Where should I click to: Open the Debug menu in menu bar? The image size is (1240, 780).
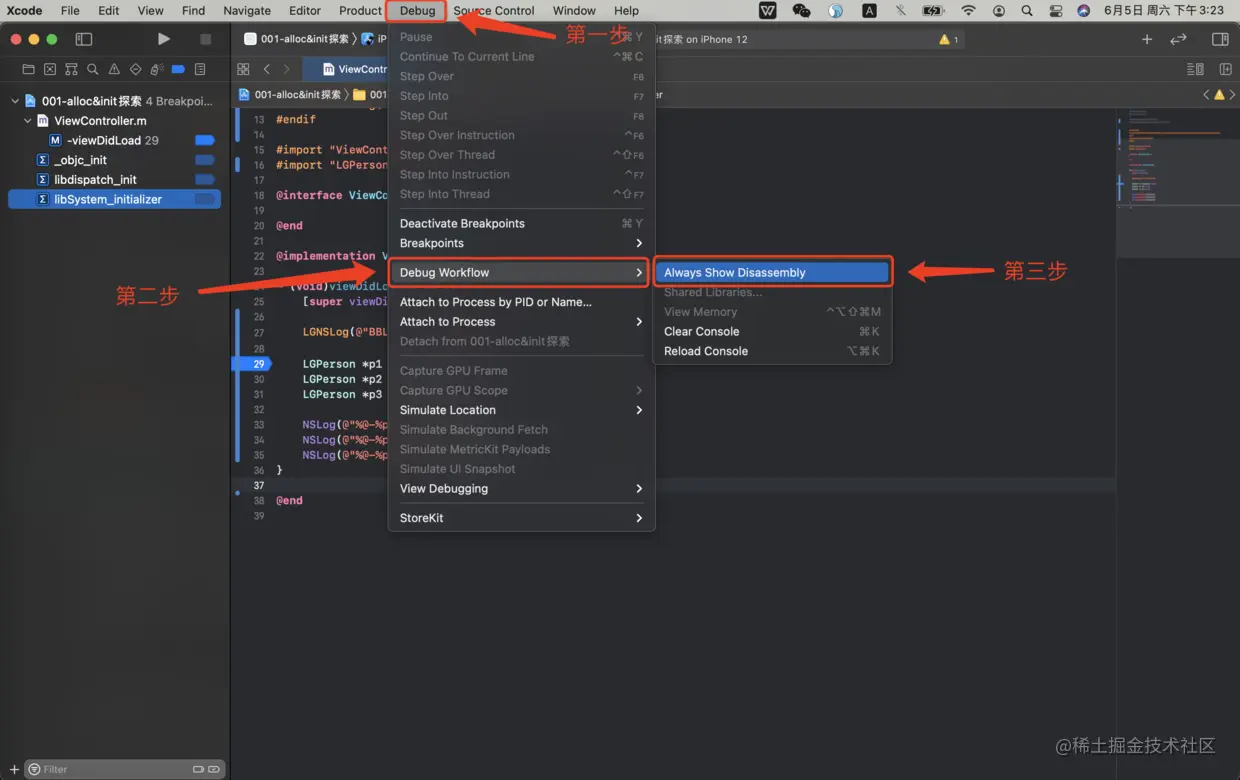[417, 11]
